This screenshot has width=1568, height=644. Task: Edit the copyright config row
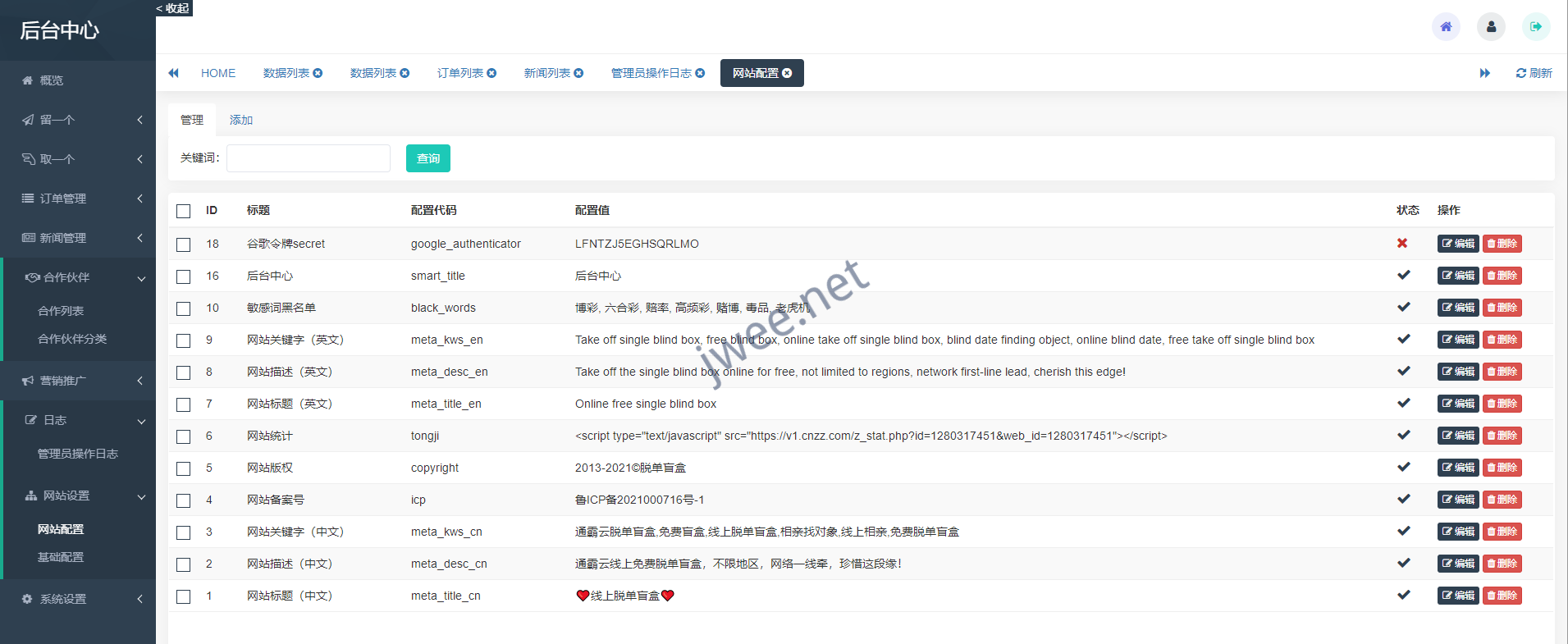pos(1458,468)
